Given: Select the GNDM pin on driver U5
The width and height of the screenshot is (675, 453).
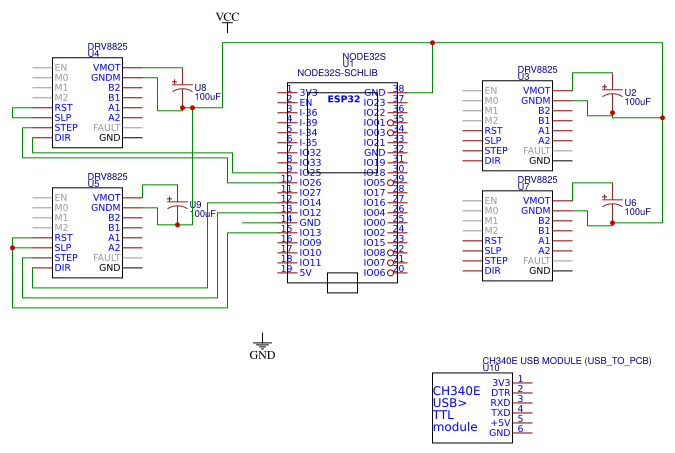Looking at the screenshot, I should click(x=105, y=208).
